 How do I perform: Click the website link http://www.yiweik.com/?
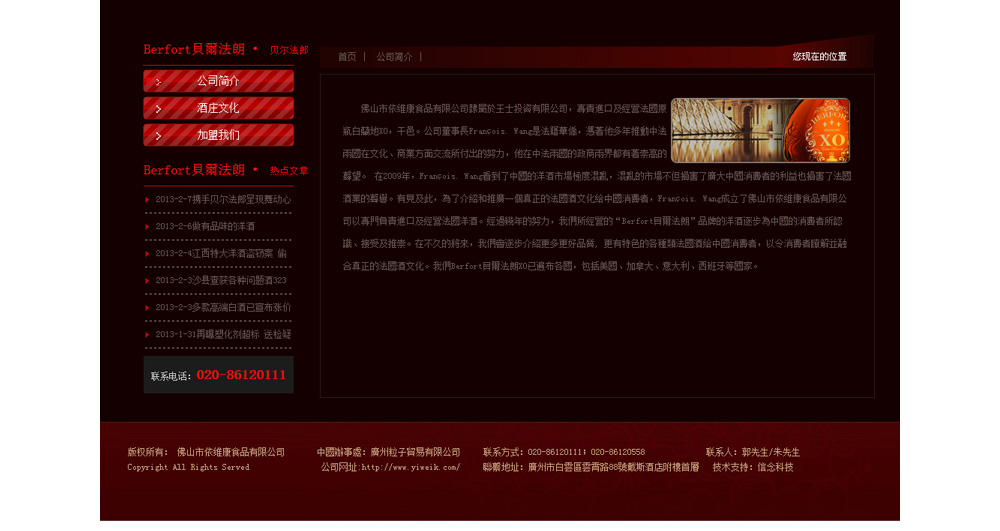tap(410, 467)
